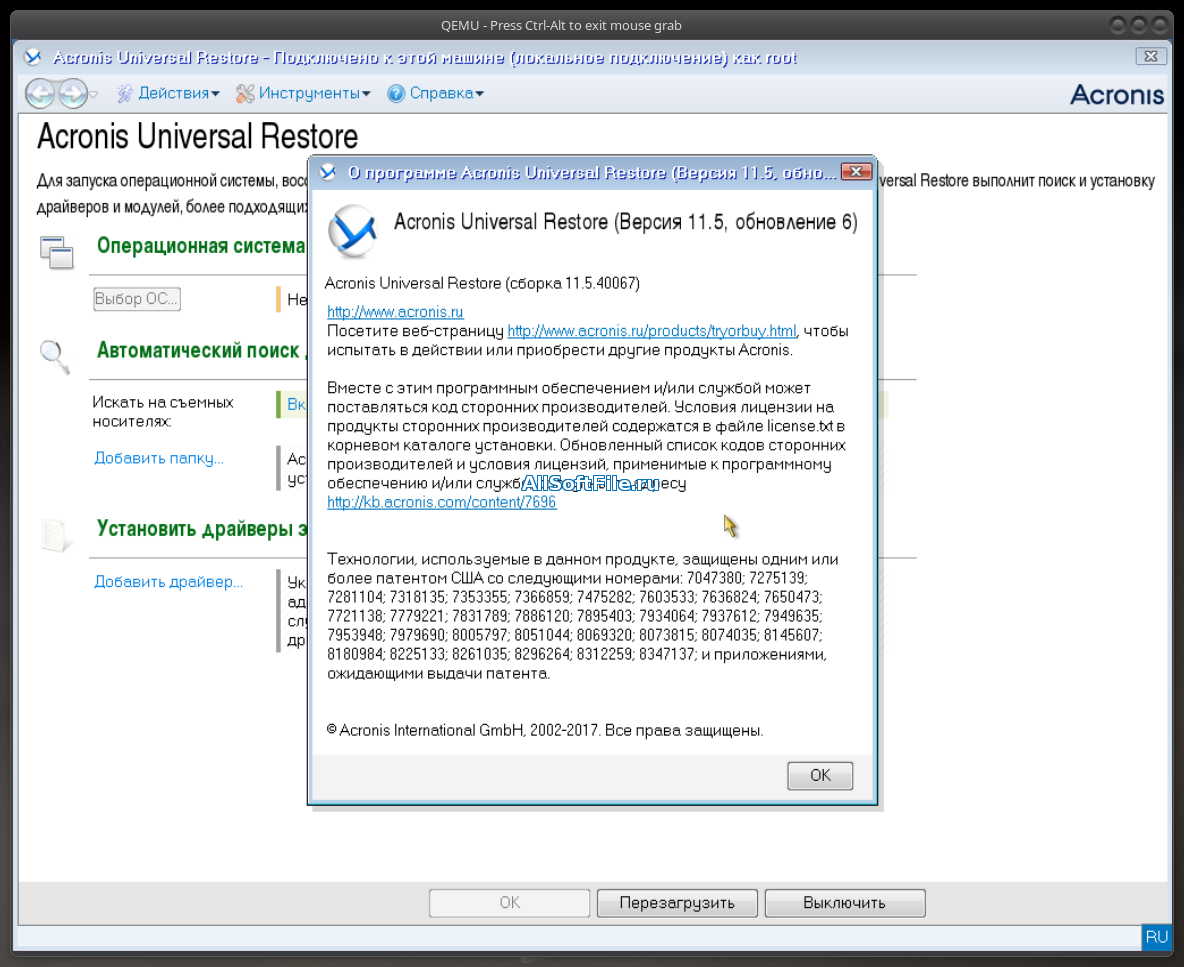
Task: Click the About dialog version heading text
Action: (626, 222)
